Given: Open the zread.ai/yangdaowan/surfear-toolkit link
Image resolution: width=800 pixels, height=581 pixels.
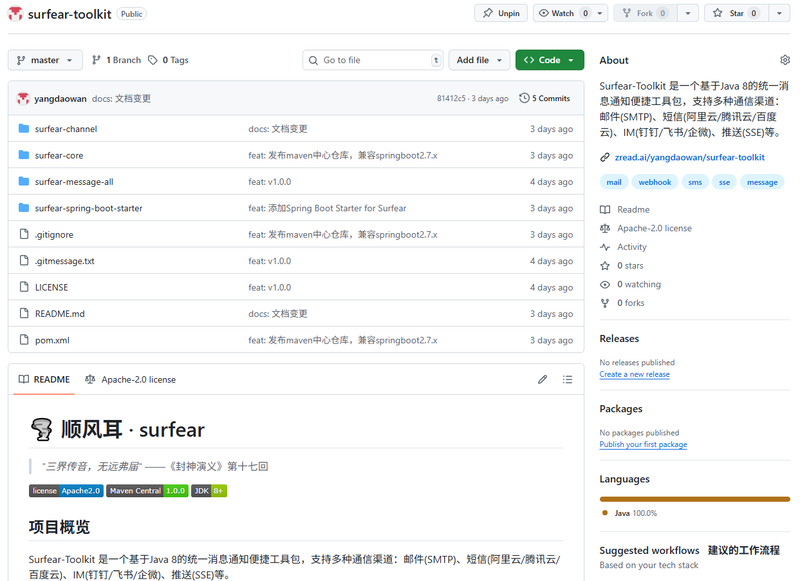Looking at the screenshot, I should (690, 158).
